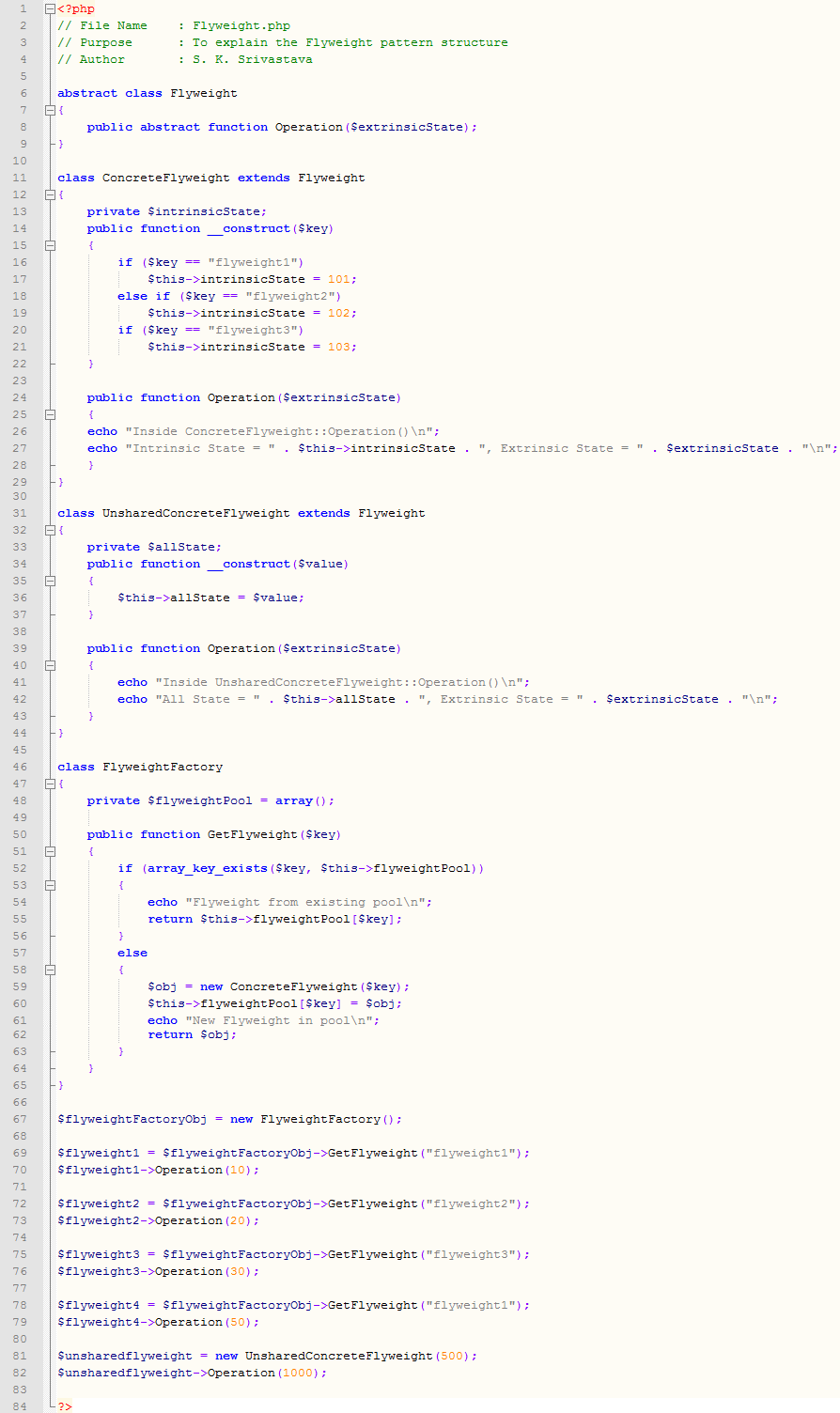Click '$flyweight4 = $flyweightFactoryObj->GetFlyweight' assignment line
840x1413 pixels.
click(294, 1305)
